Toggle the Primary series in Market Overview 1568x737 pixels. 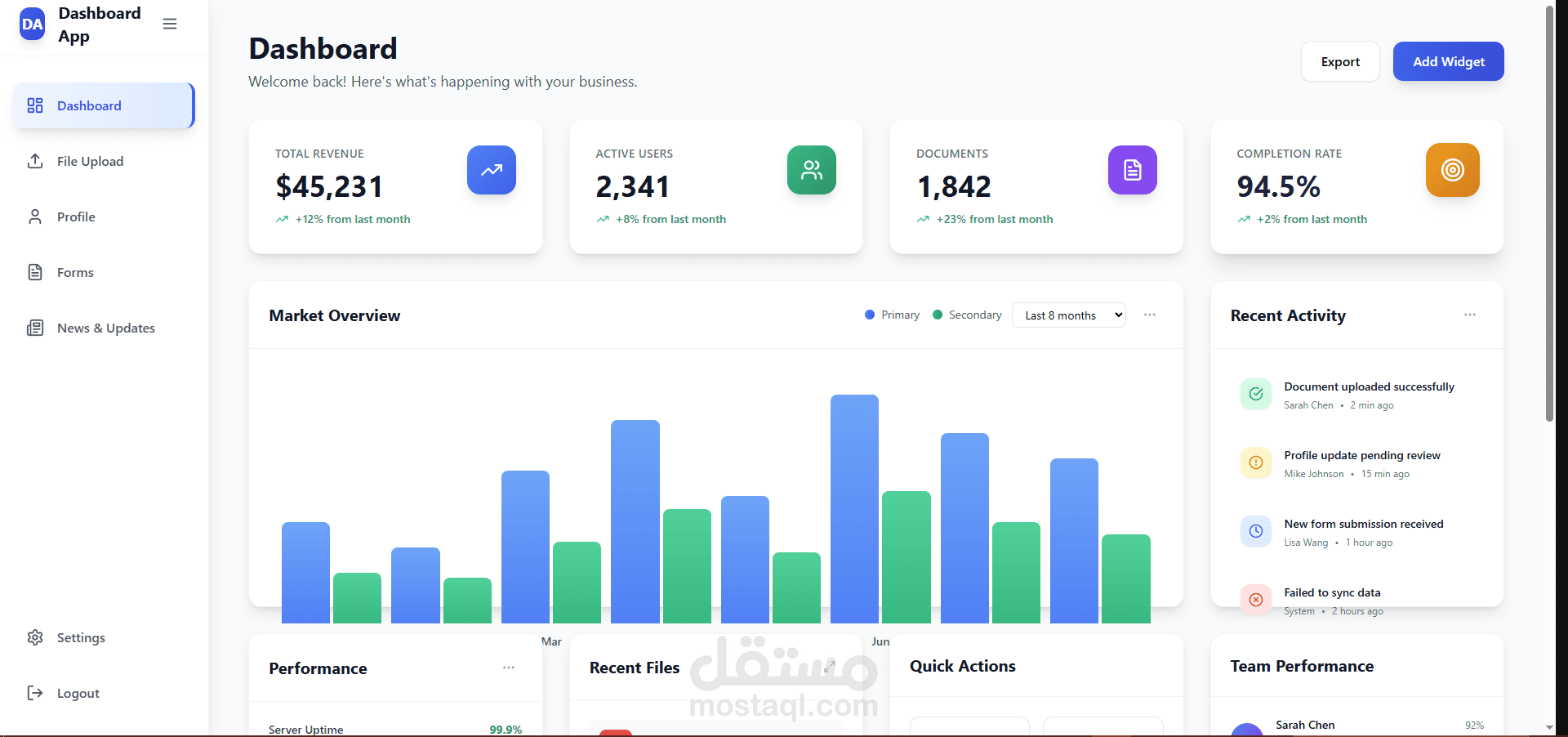[x=891, y=315]
